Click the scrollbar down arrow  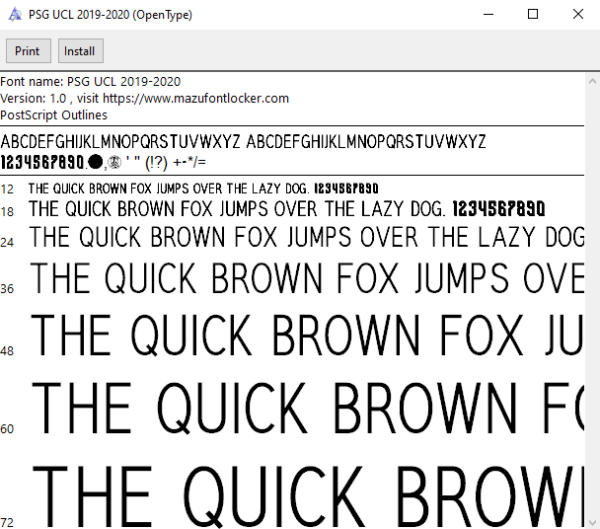(x=592, y=522)
